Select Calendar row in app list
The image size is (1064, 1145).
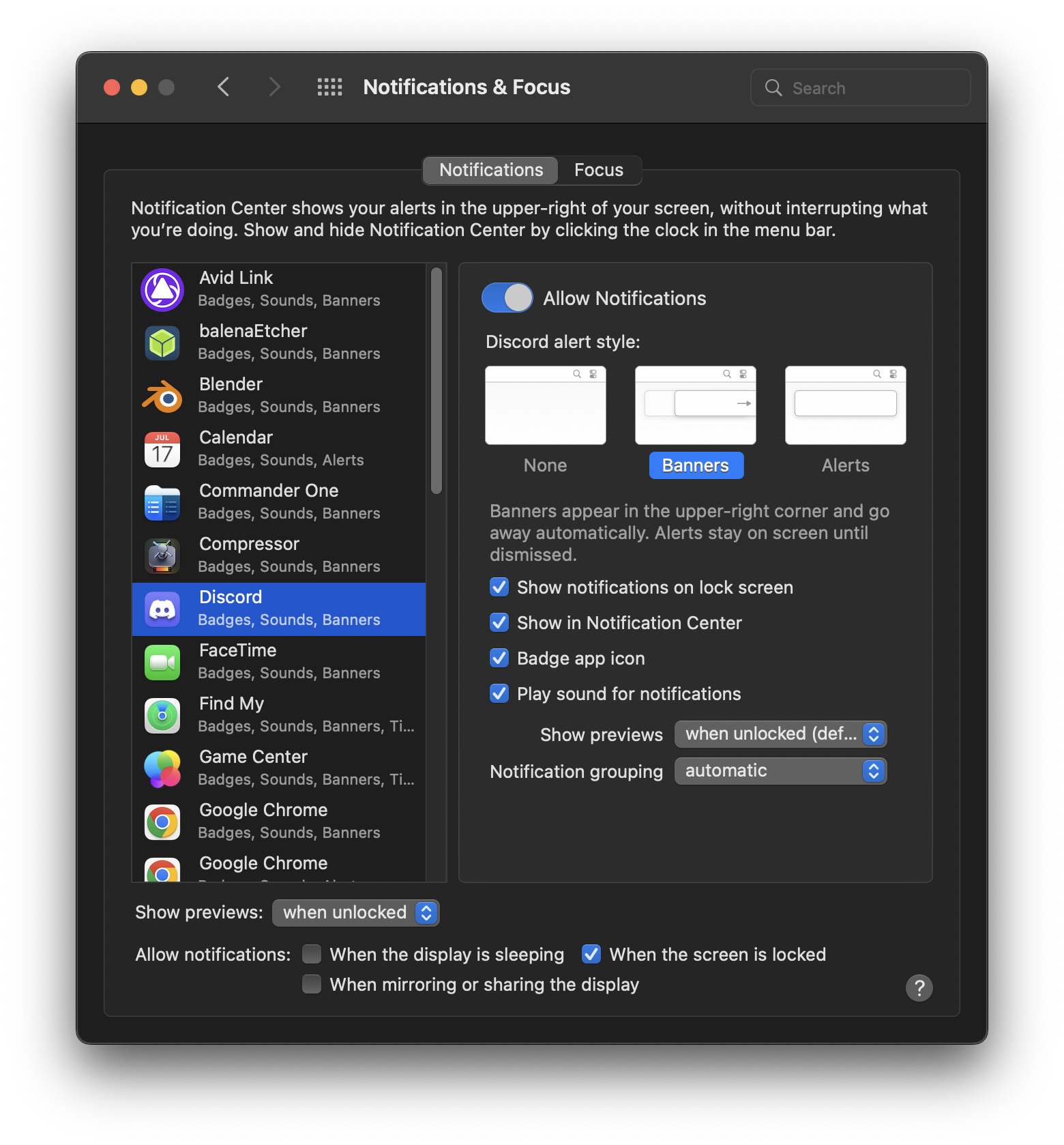[x=279, y=450]
